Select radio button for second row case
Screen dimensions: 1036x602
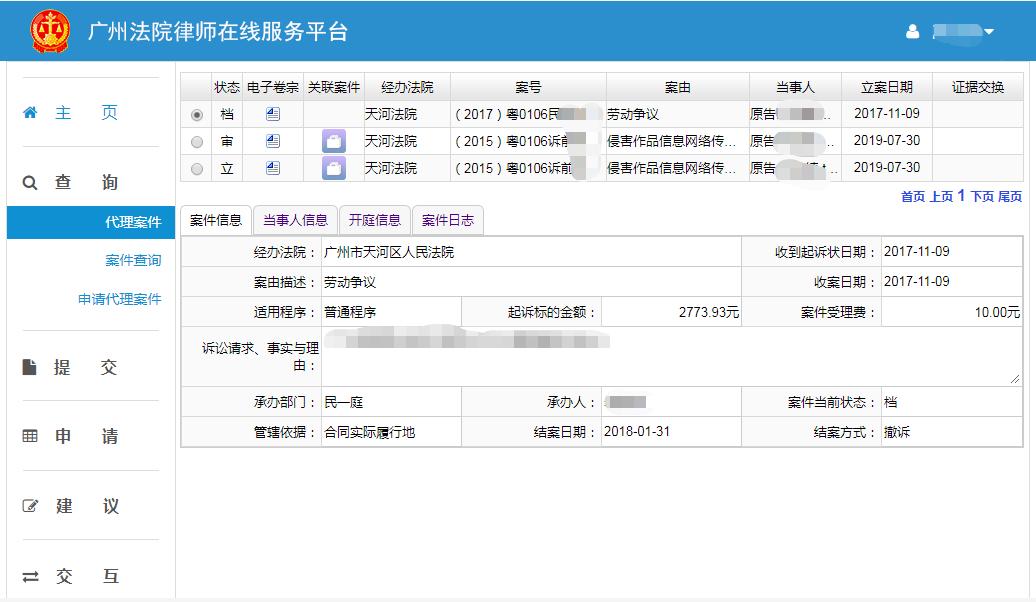click(196, 142)
